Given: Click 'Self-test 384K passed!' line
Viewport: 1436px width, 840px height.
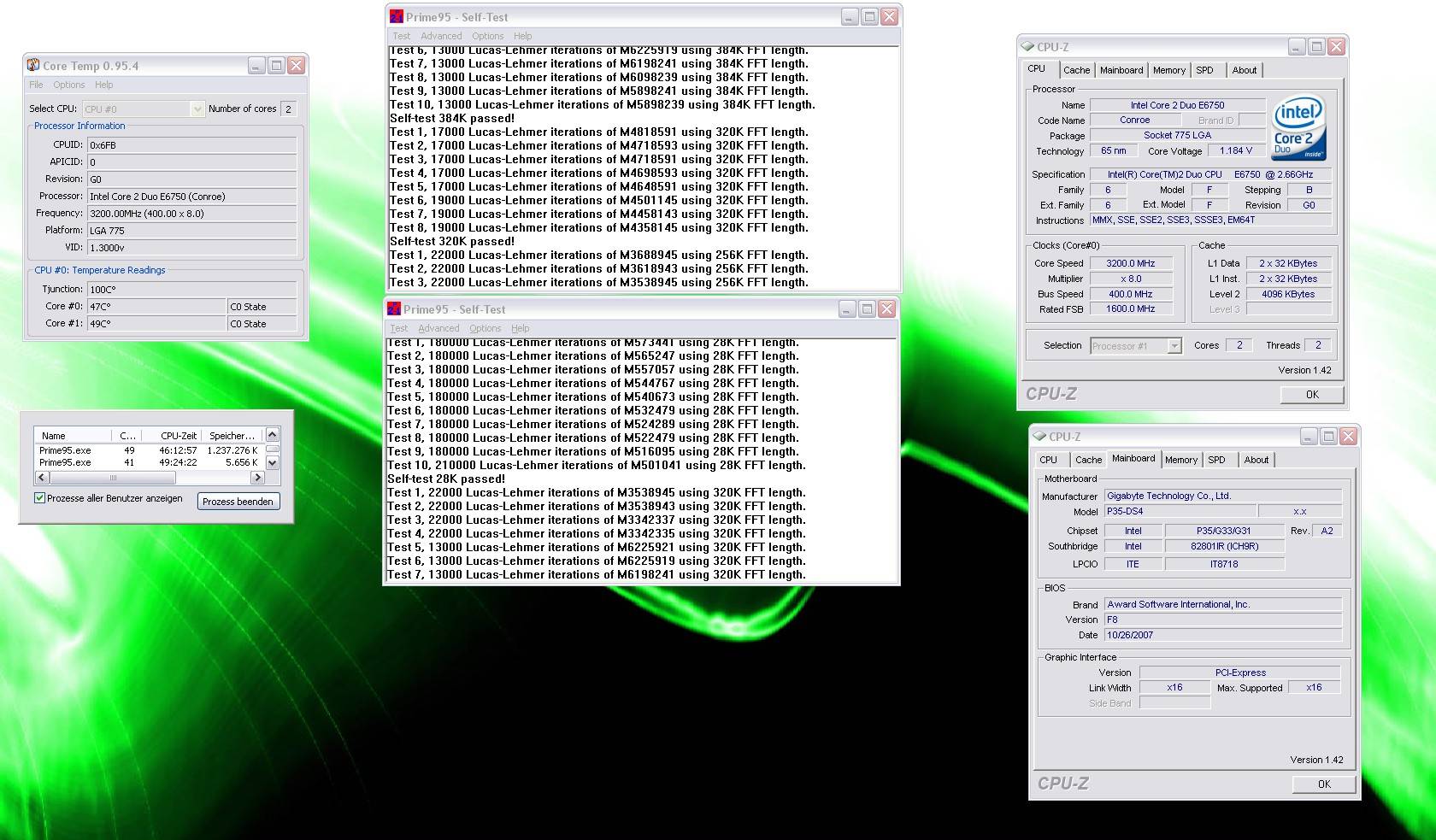Looking at the screenshot, I should pyautogui.click(x=452, y=118).
